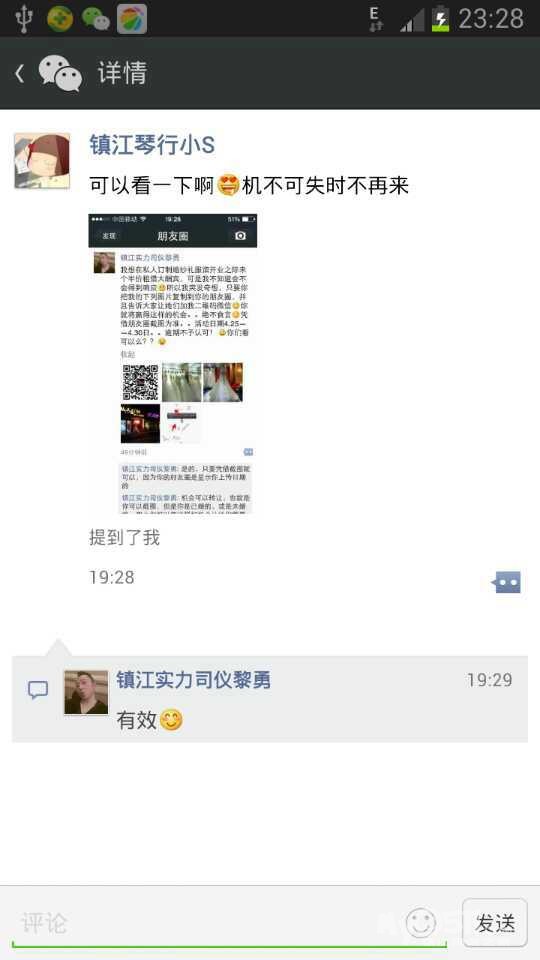Open the emoji smiley picker
The height and width of the screenshot is (960, 540).
421,923
